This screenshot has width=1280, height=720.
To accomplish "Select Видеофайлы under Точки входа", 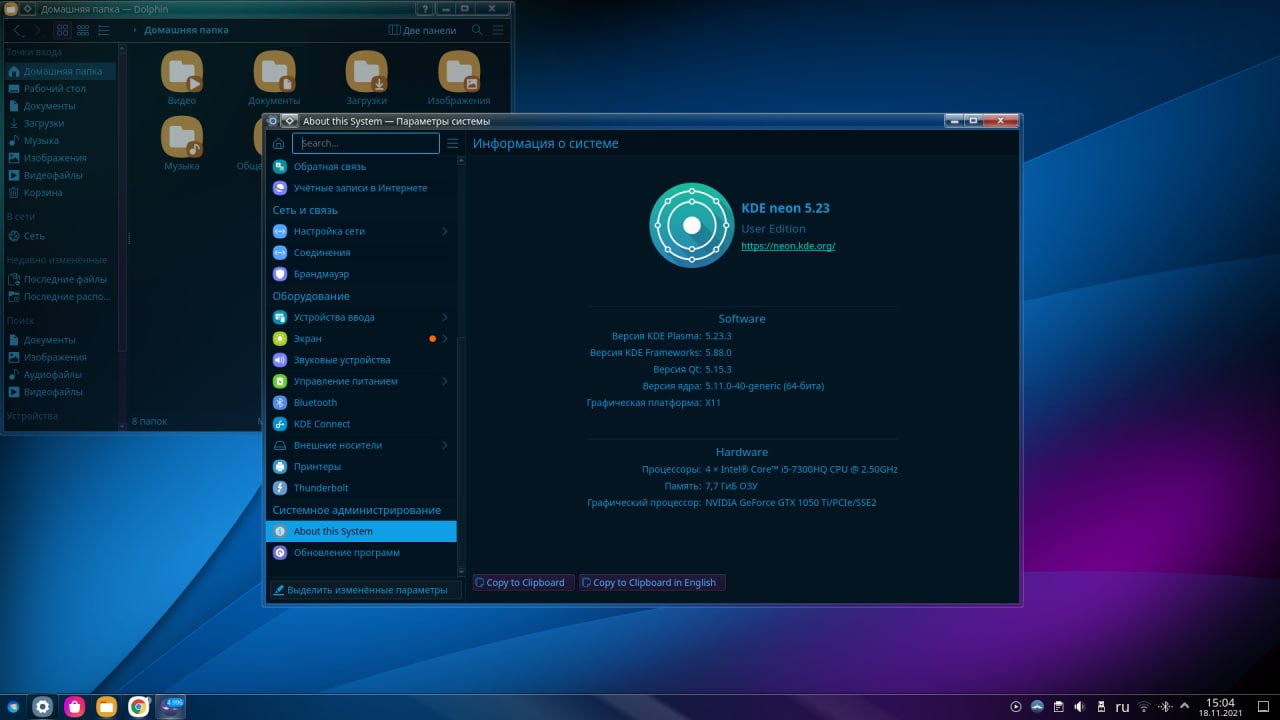I will 60,175.
